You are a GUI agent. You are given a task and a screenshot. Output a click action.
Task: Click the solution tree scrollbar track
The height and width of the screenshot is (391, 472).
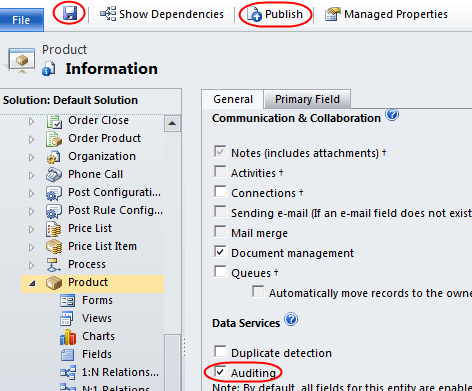172,233
